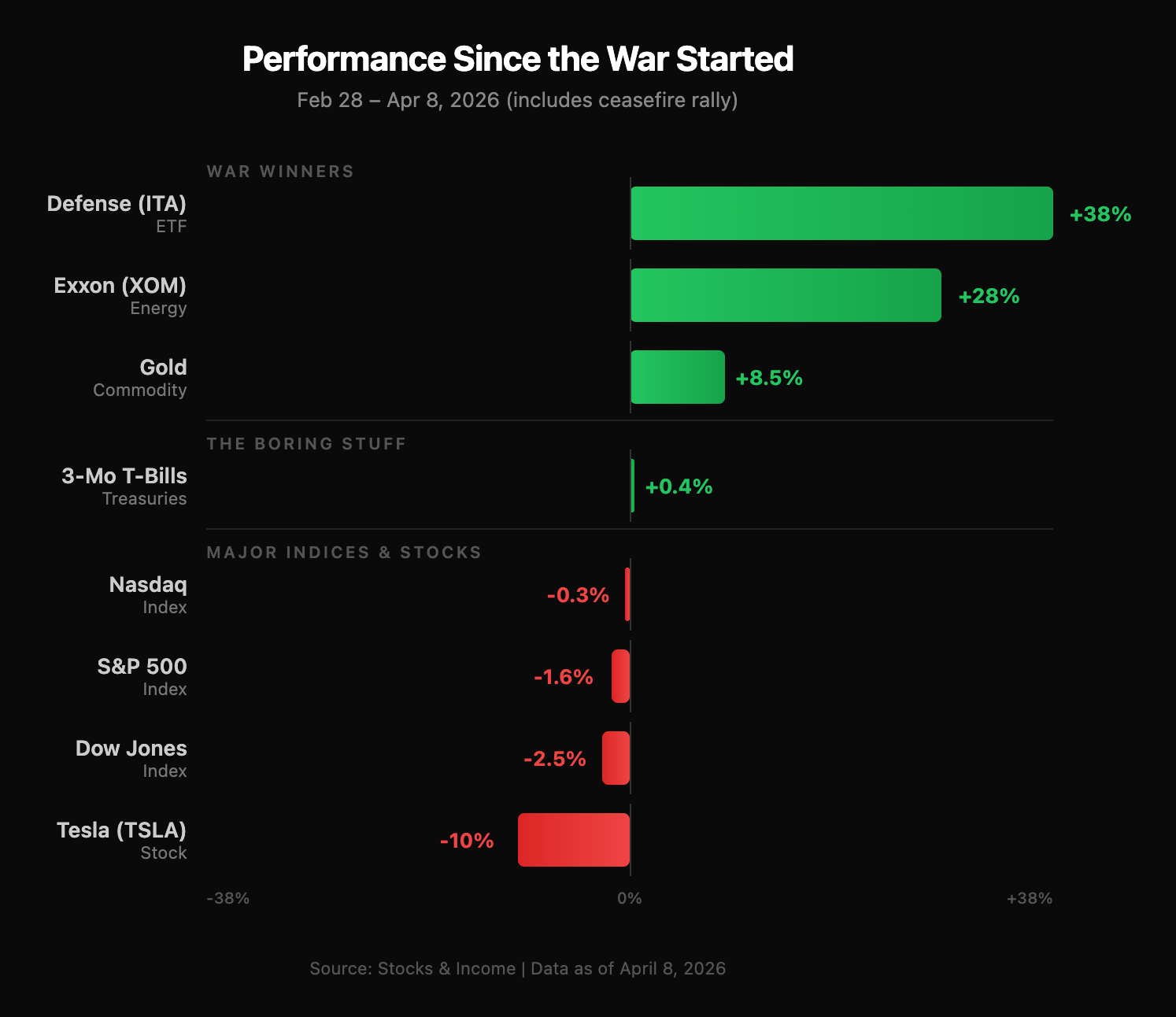
Task: Click the red Tesla (TSLA) bar
Action: 574,840
